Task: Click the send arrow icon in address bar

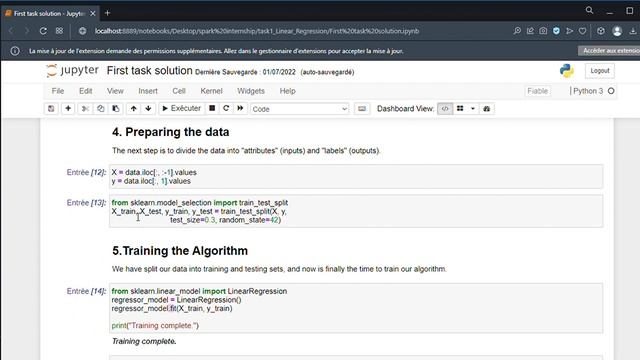Action: pos(569,31)
